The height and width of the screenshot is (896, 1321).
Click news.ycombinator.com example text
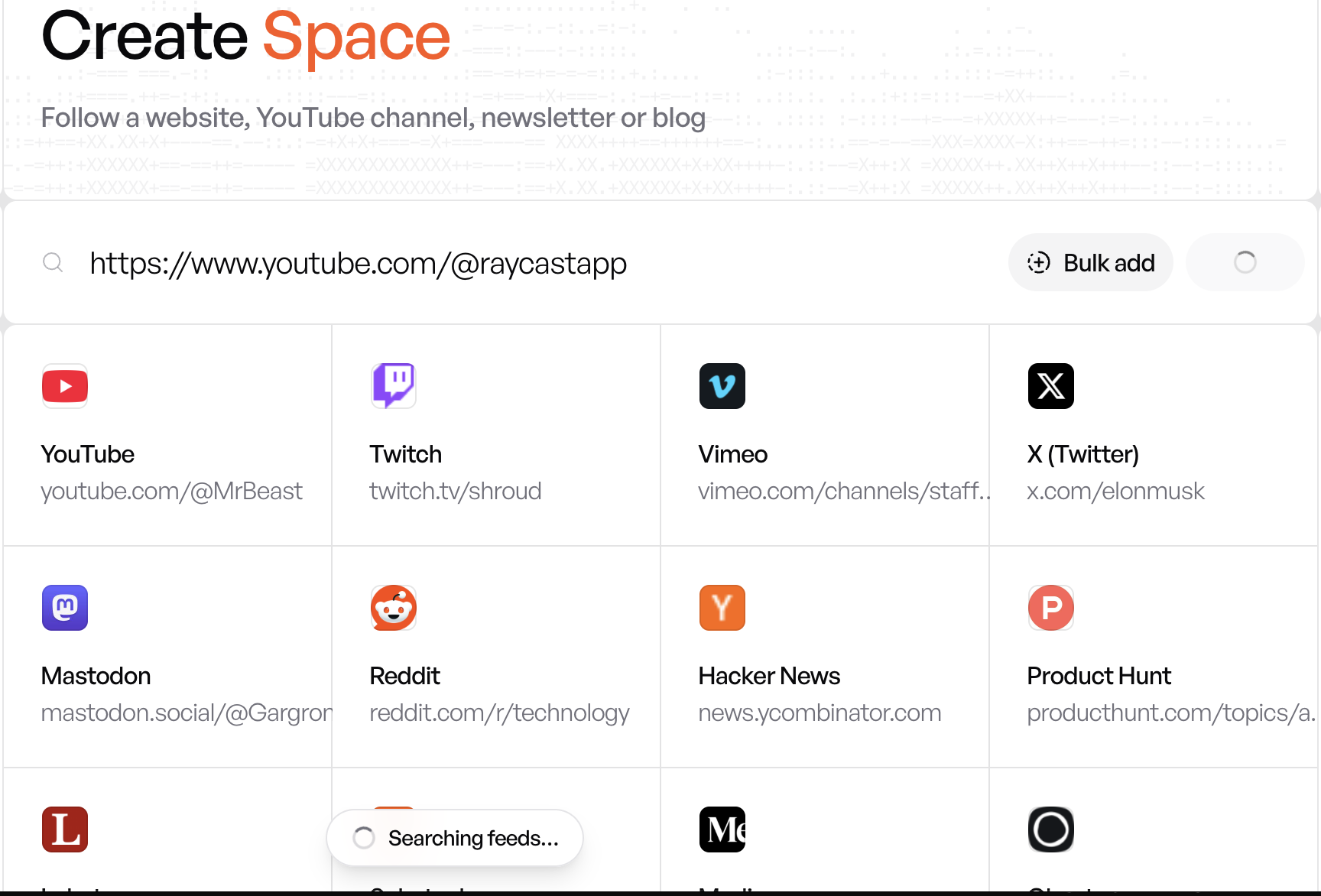(820, 713)
